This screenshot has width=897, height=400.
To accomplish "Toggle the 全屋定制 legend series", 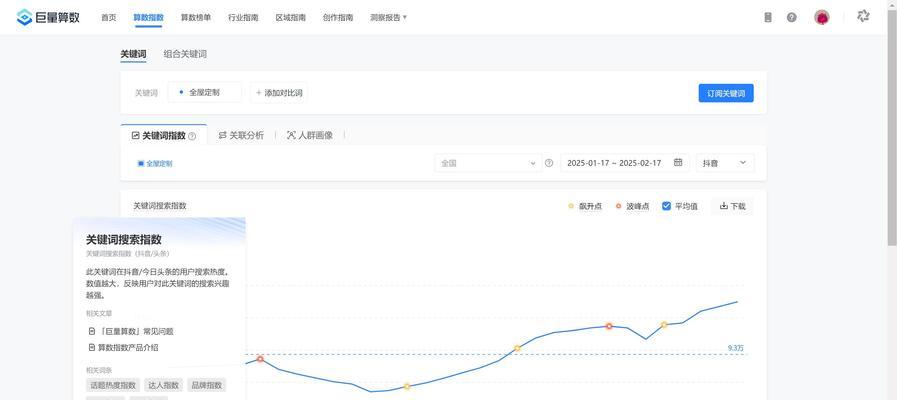I will click(x=155, y=164).
